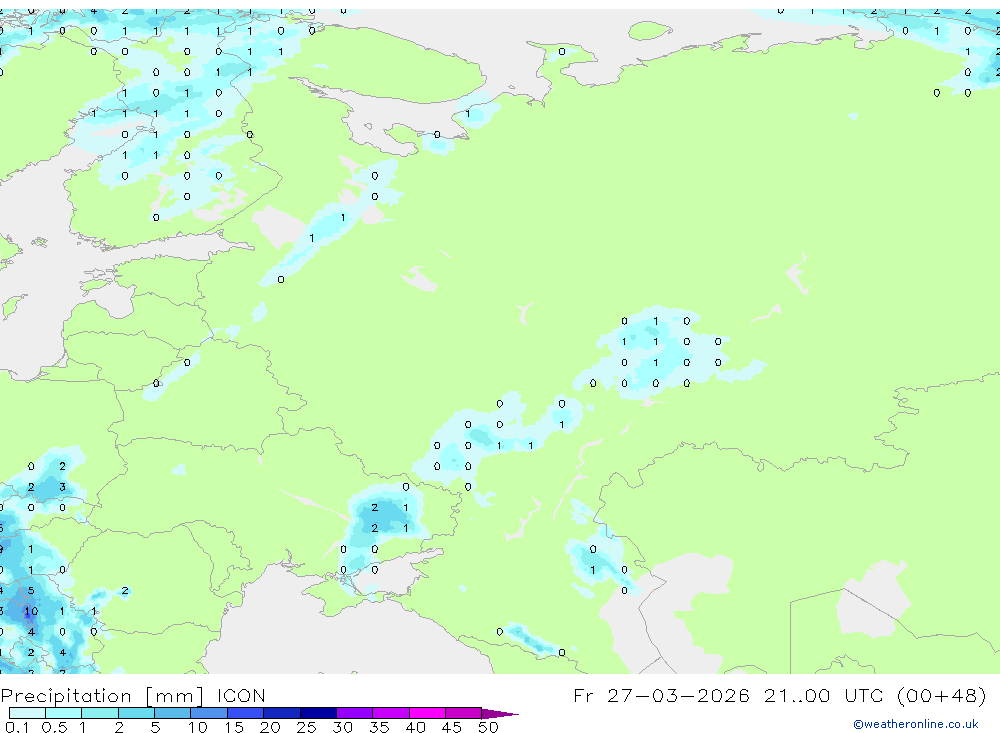Pick the blue legend swatch between 10 and 15
The width and height of the screenshot is (1000, 733).
(x=209, y=713)
